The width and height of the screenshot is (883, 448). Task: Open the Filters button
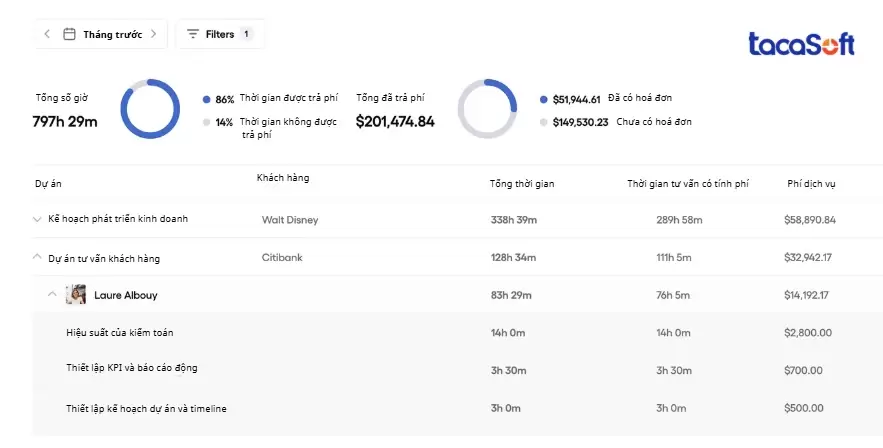coord(220,34)
